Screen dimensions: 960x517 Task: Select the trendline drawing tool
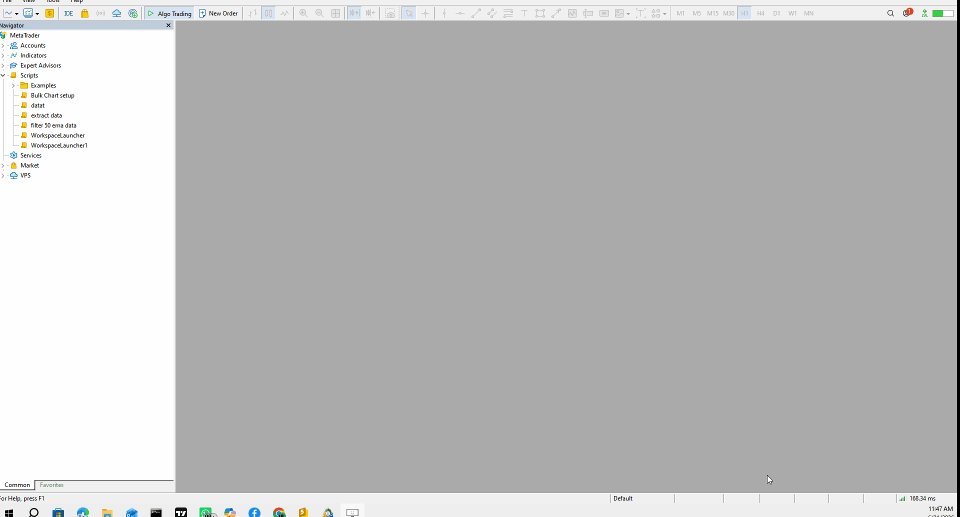click(x=476, y=13)
